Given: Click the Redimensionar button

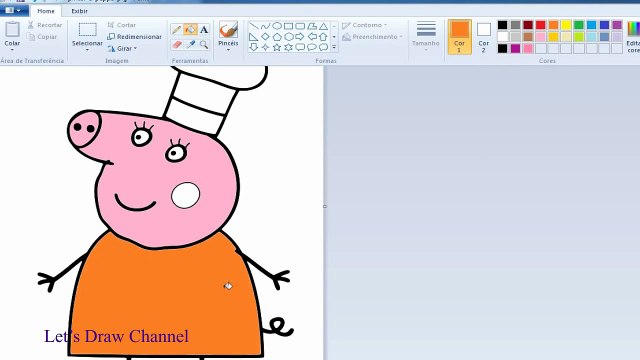Looking at the screenshot, I should coord(134,37).
